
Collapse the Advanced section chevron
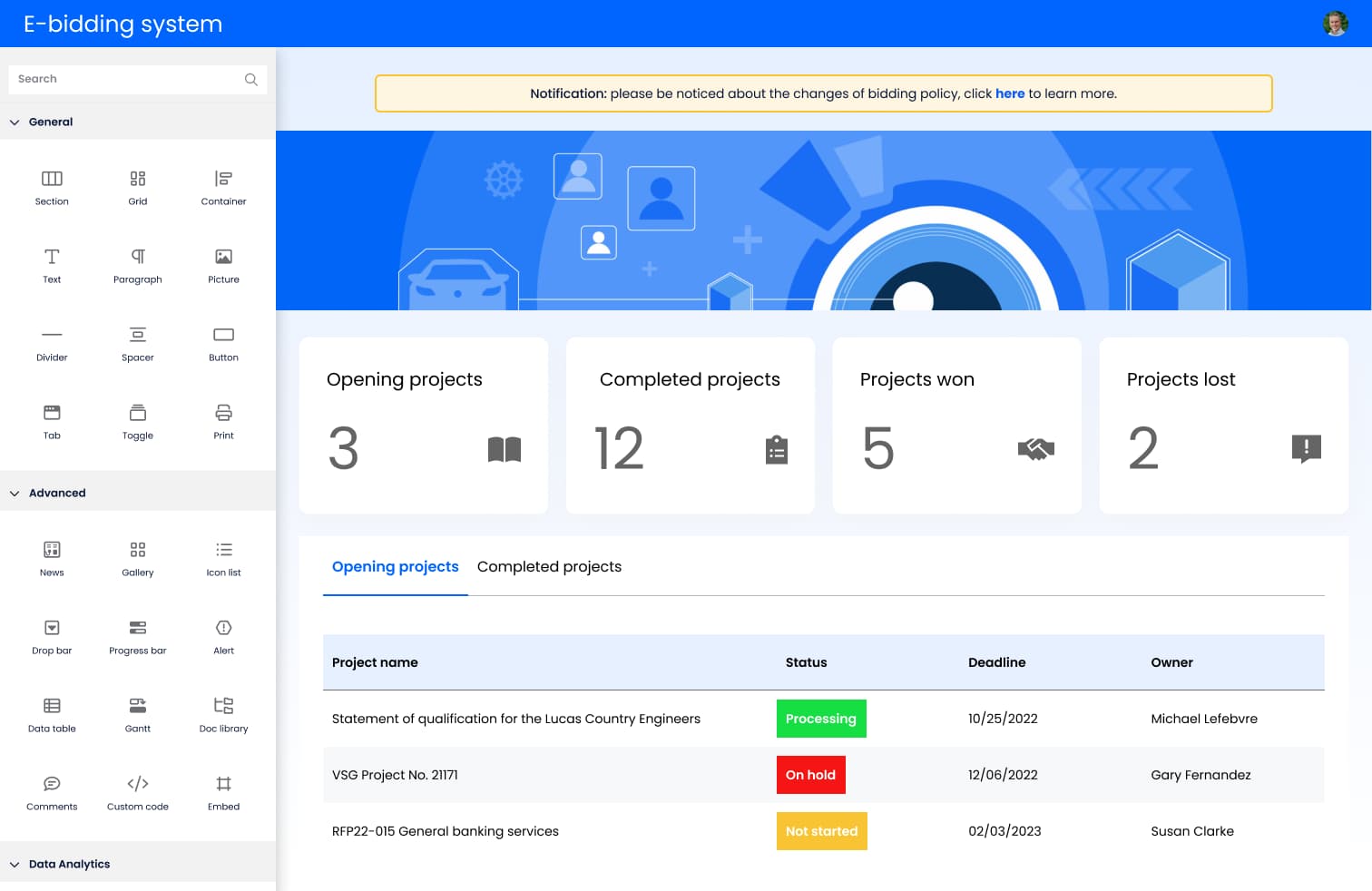tap(15, 494)
